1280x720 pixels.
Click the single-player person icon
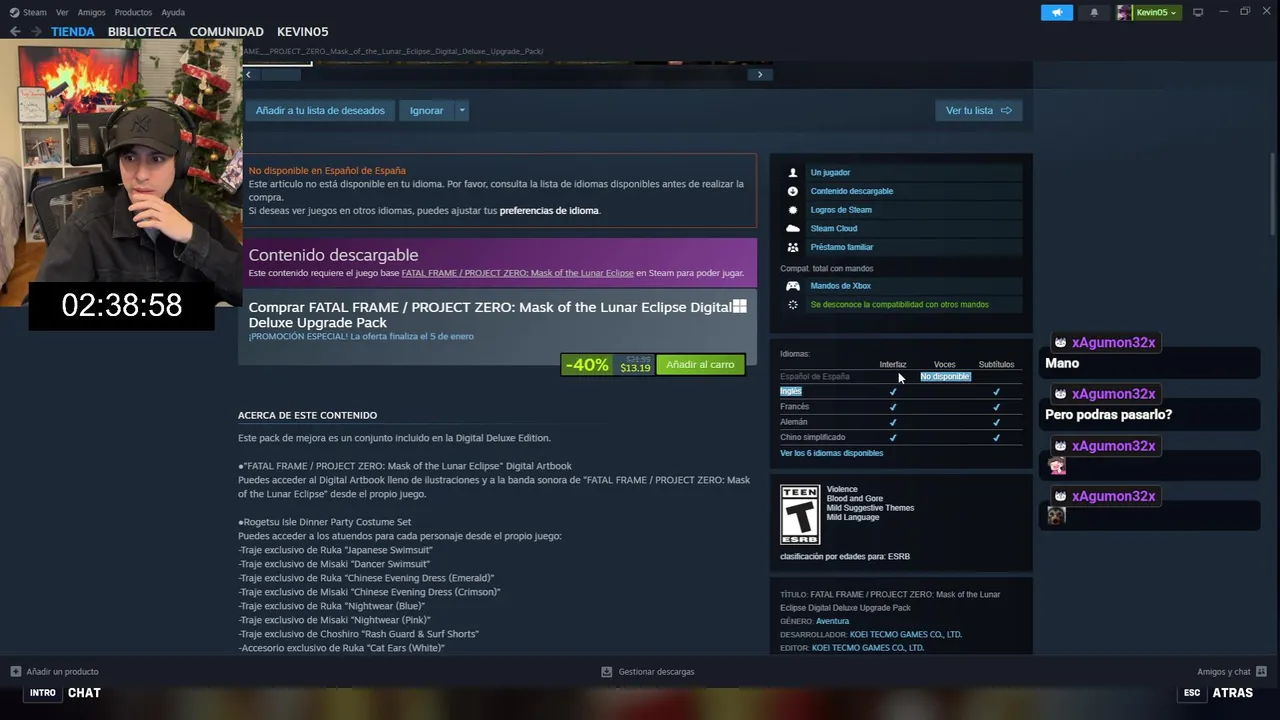(793, 172)
